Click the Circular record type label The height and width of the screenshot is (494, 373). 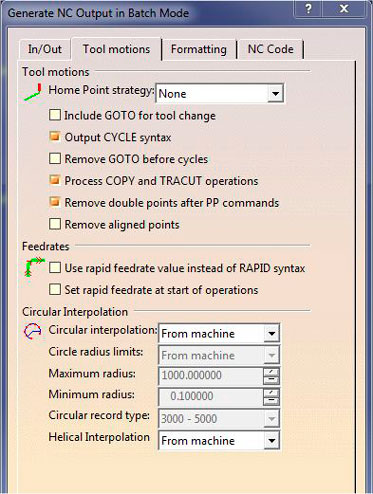(99, 415)
